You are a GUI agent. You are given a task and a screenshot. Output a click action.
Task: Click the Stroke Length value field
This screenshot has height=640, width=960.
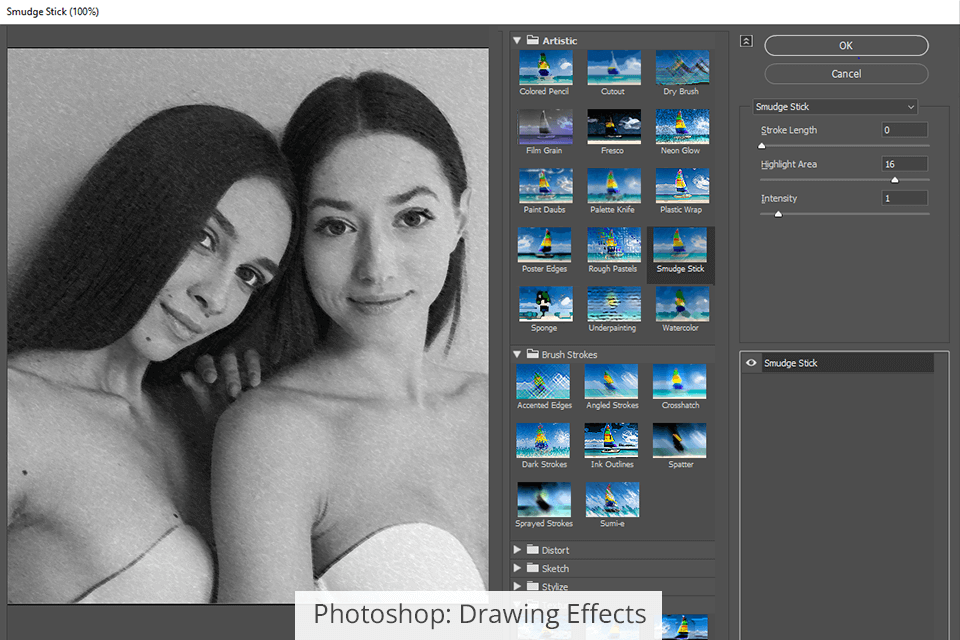coord(904,130)
